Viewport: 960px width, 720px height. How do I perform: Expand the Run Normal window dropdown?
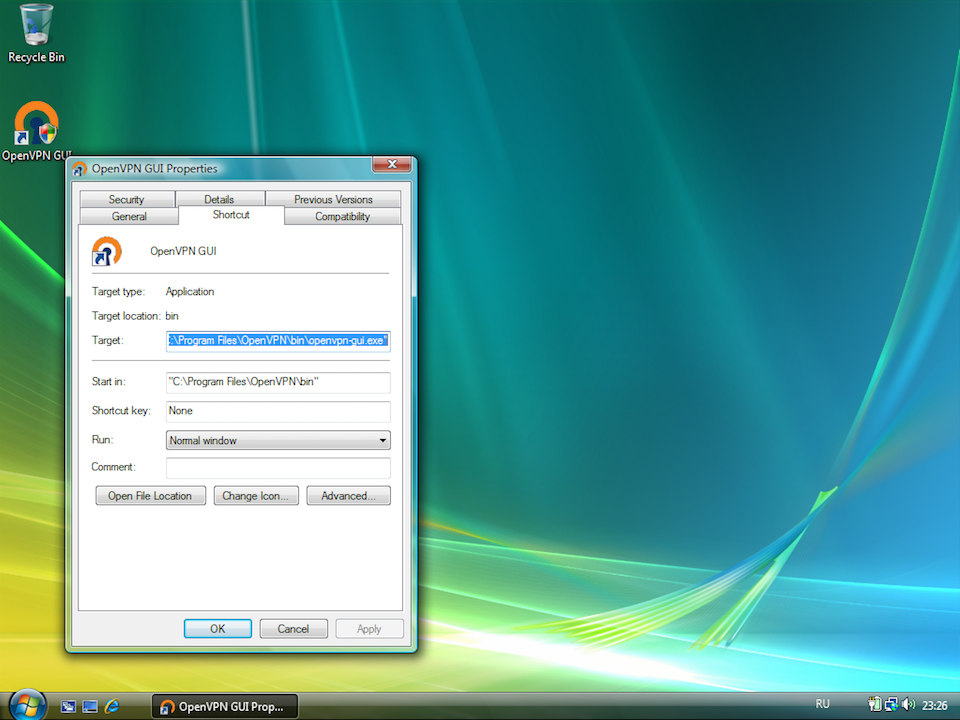[278, 440]
